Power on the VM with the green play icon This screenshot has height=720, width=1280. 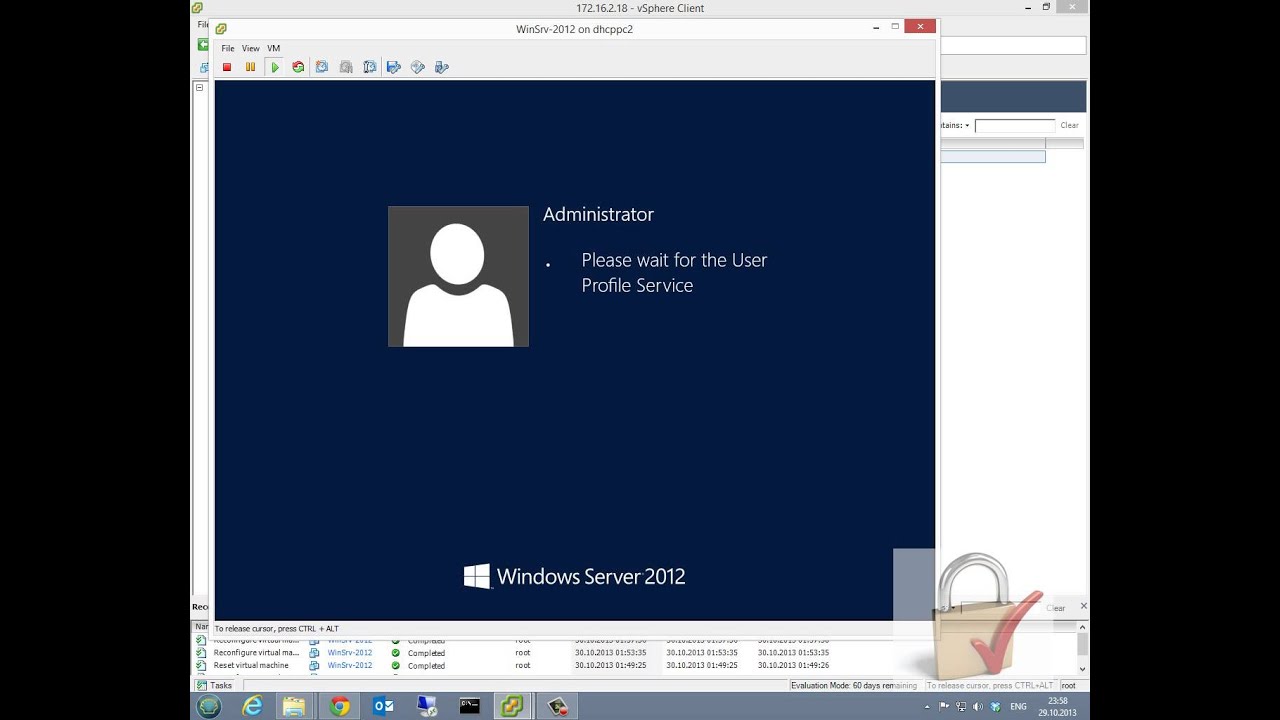click(x=274, y=67)
